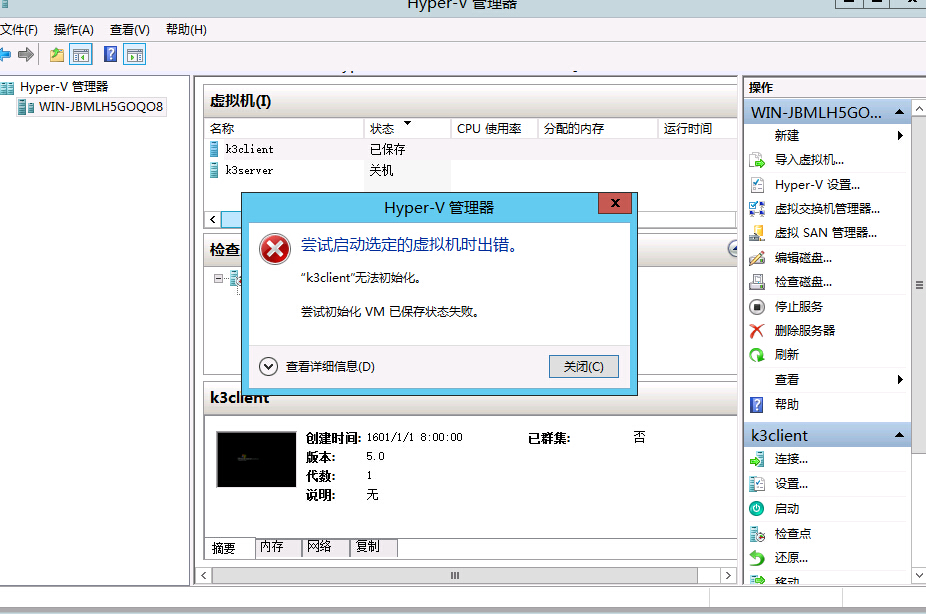Image resolution: width=926 pixels, height=614 pixels.
Task: Collapse the WIN-JBMLH5GO... actions section
Action: click(x=899, y=112)
